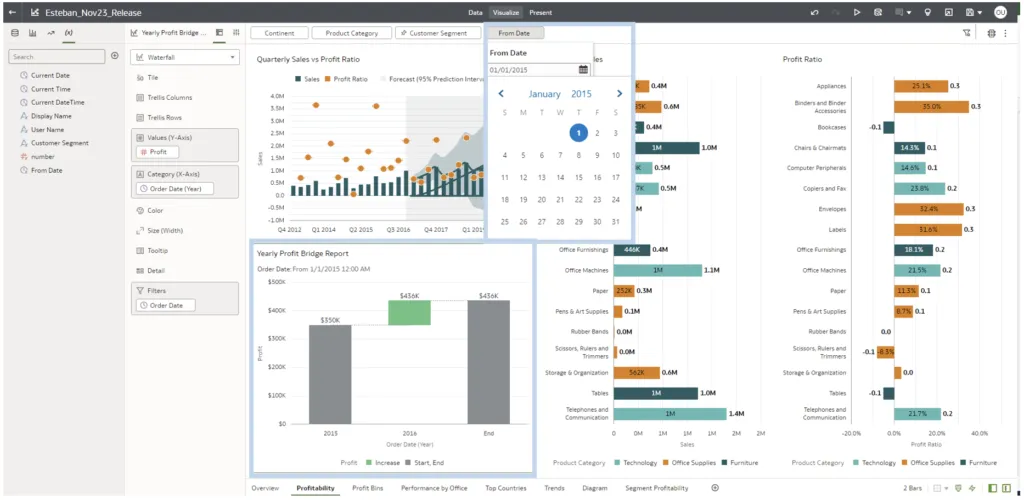This screenshot has height=500, width=1024.
Task: Open the Data panel icon in left pane
Action: pos(14,33)
